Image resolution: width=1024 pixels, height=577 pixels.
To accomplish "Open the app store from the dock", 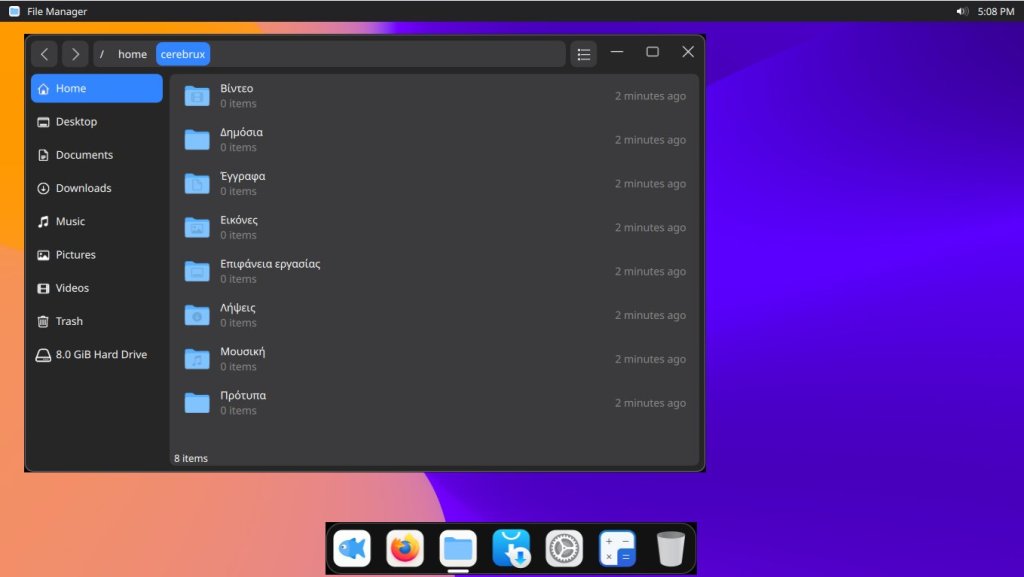I will pyautogui.click(x=511, y=548).
